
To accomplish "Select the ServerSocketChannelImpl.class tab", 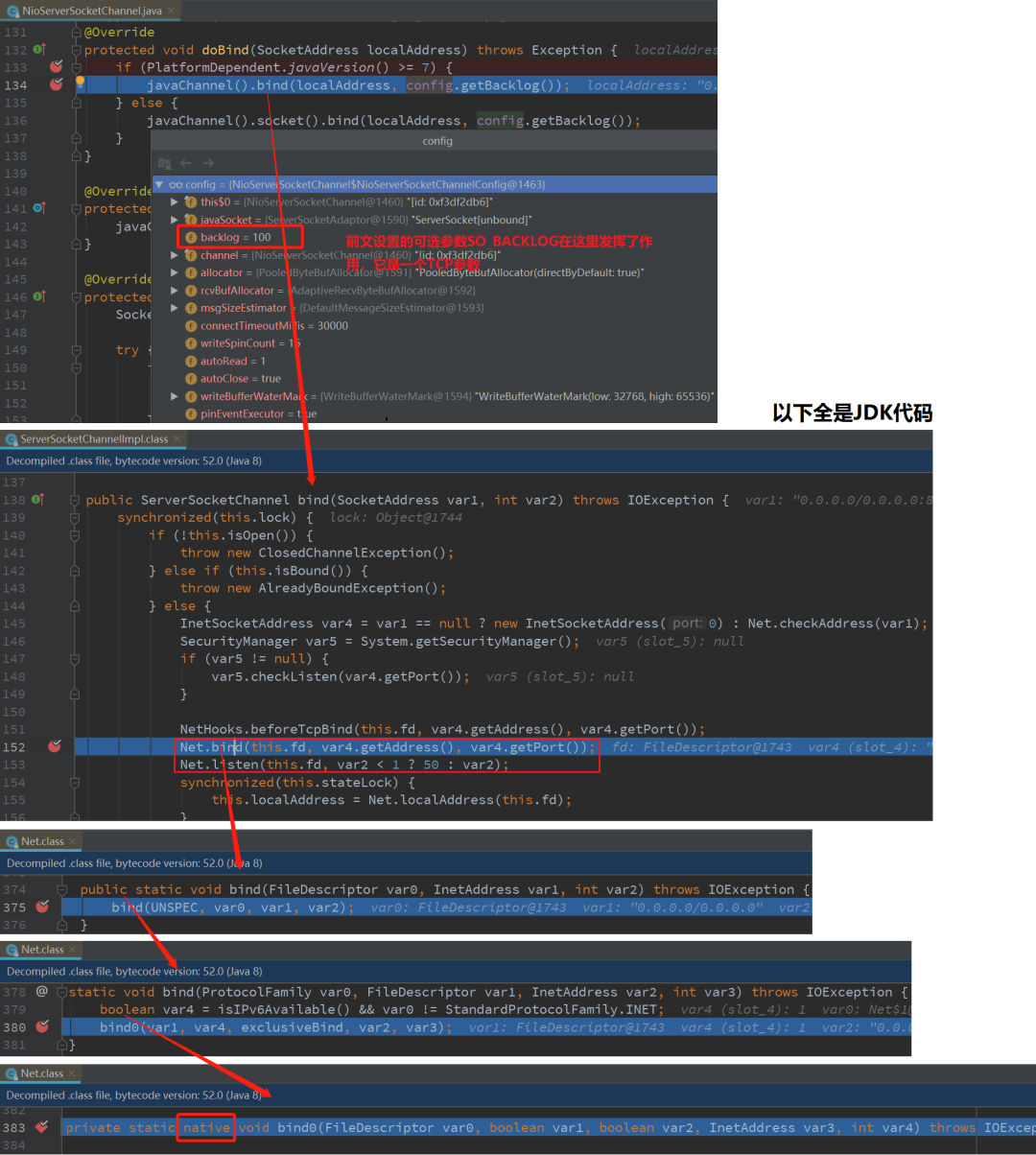I will pos(94,438).
